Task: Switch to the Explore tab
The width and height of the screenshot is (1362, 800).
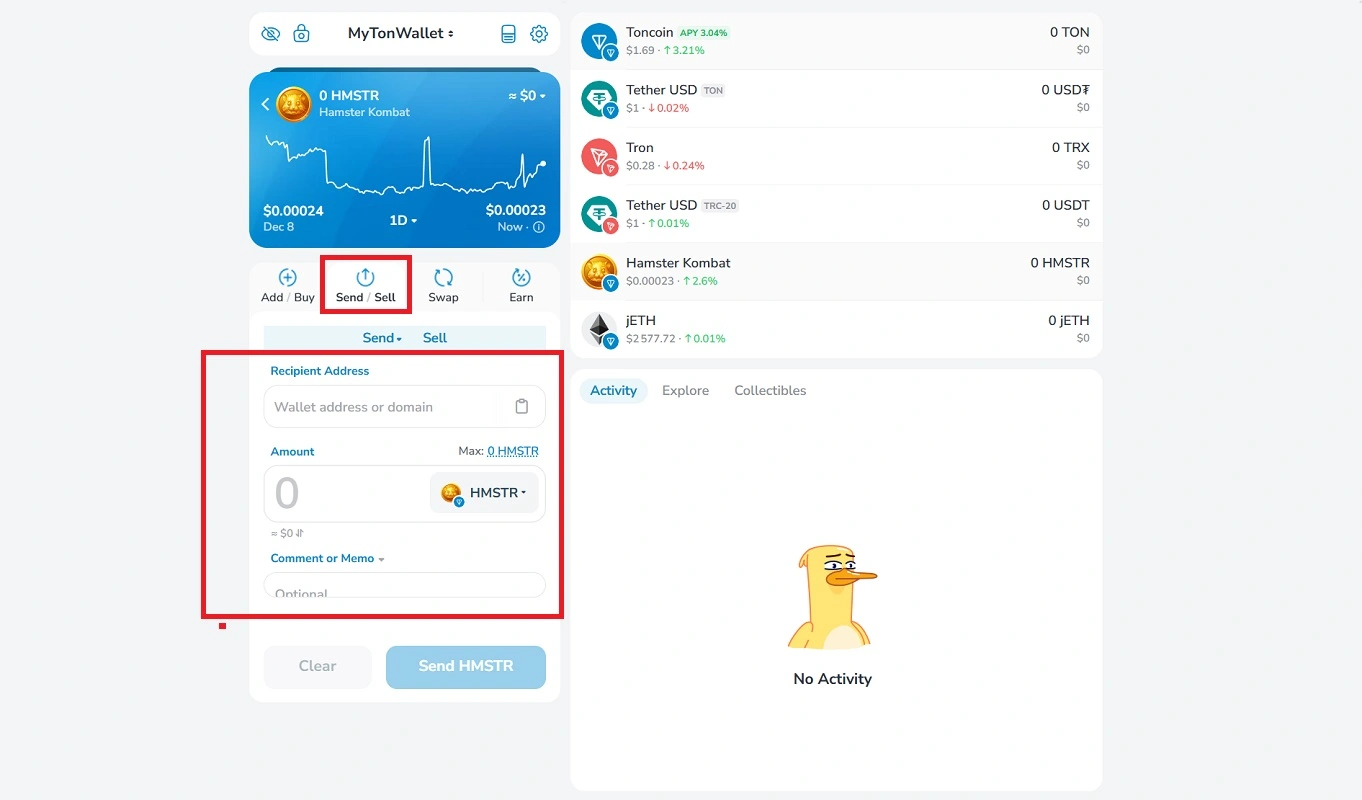Action: [685, 391]
